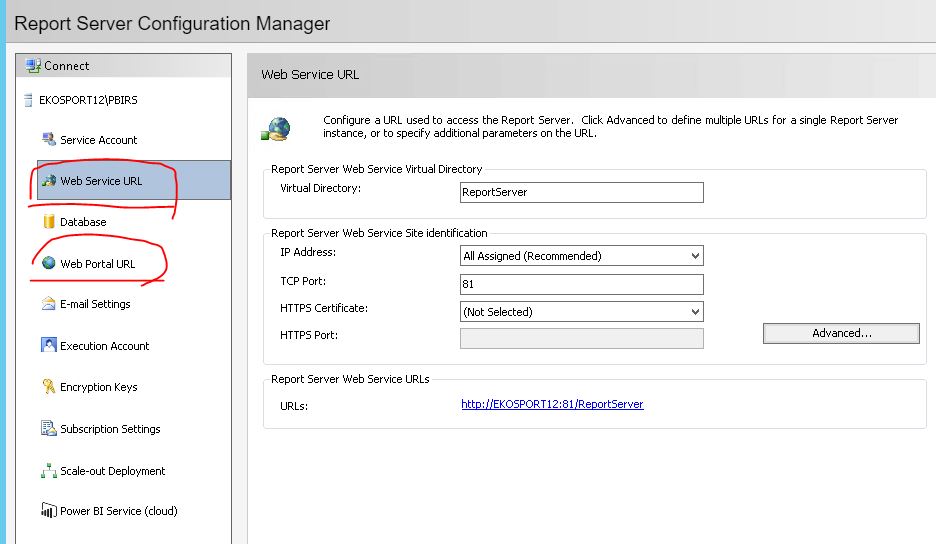Open Power BI Service (cloud) page
Image resolution: width=936 pixels, height=544 pixels.
(x=119, y=511)
